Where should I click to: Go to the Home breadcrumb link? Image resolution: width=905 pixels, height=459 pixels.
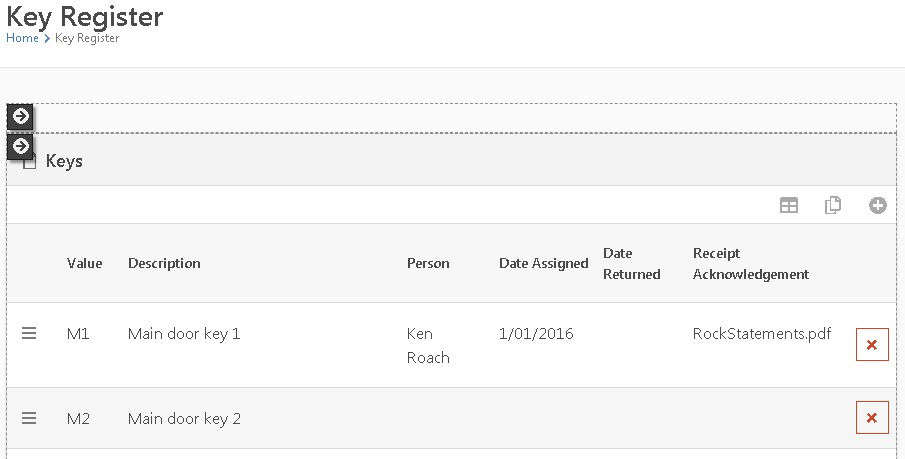pos(22,38)
